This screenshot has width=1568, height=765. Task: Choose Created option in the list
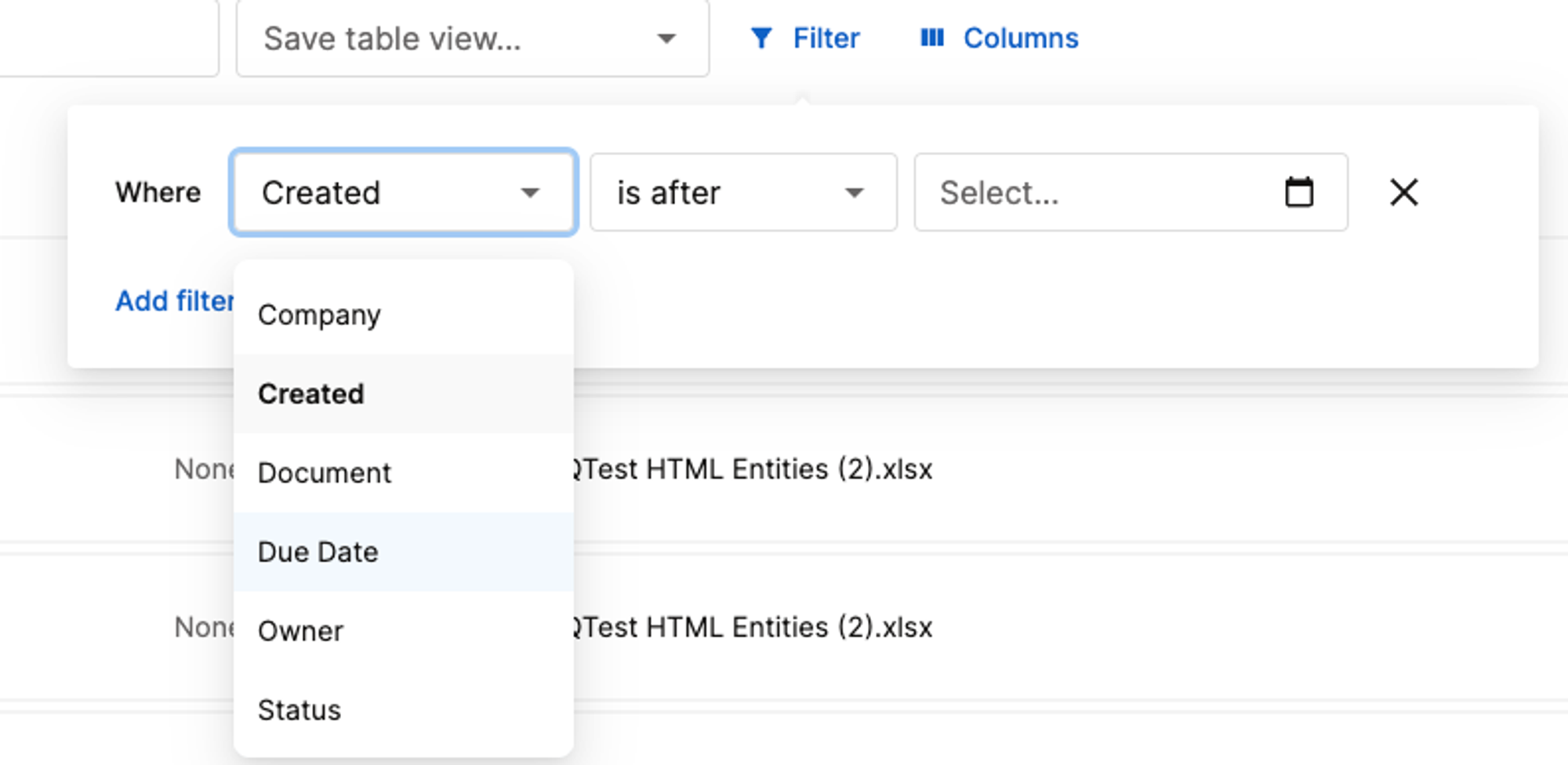[x=404, y=393]
